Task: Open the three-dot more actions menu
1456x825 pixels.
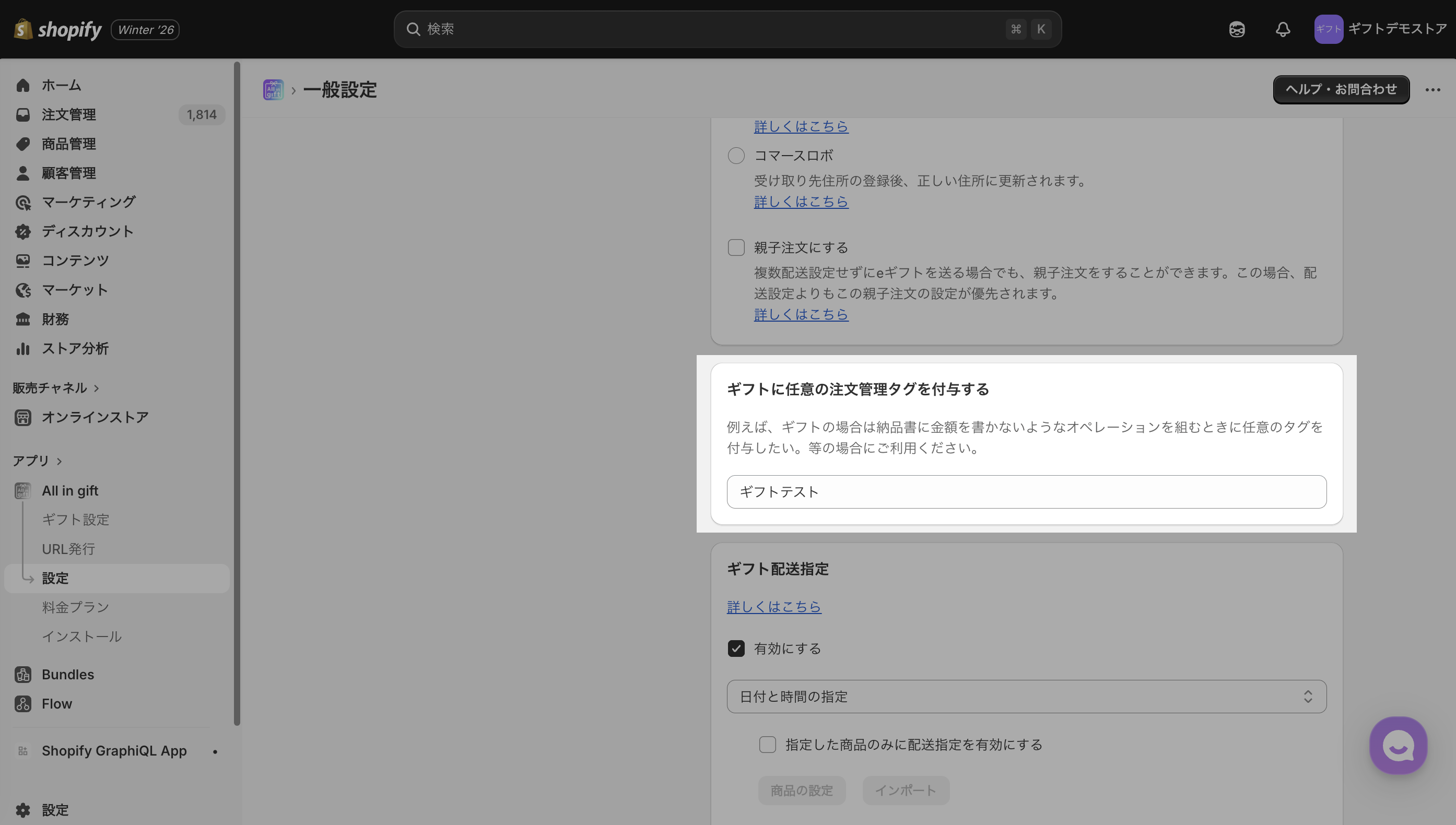Action: pyautogui.click(x=1432, y=89)
